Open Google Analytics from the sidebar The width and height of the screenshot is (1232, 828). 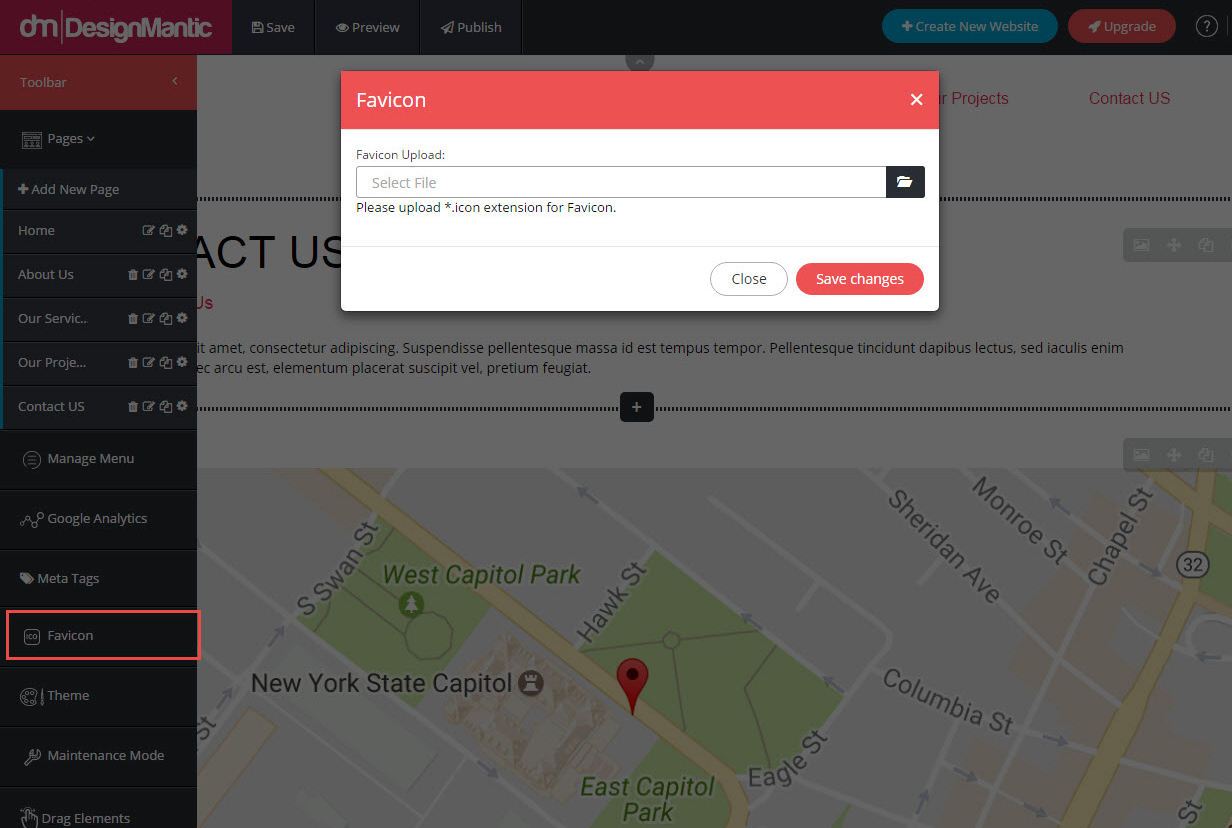(x=96, y=519)
